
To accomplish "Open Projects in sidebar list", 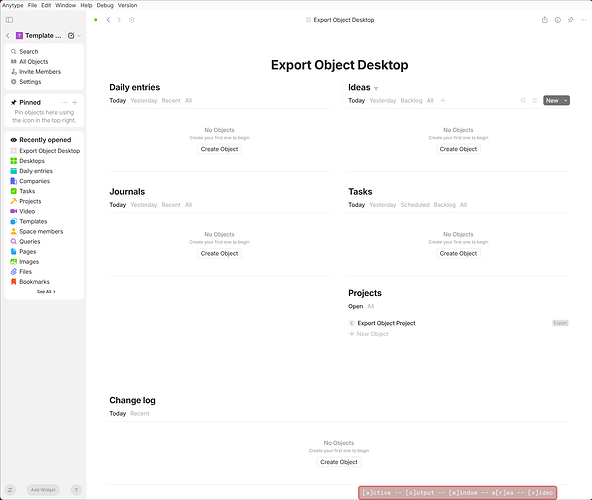I will click(30, 201).
